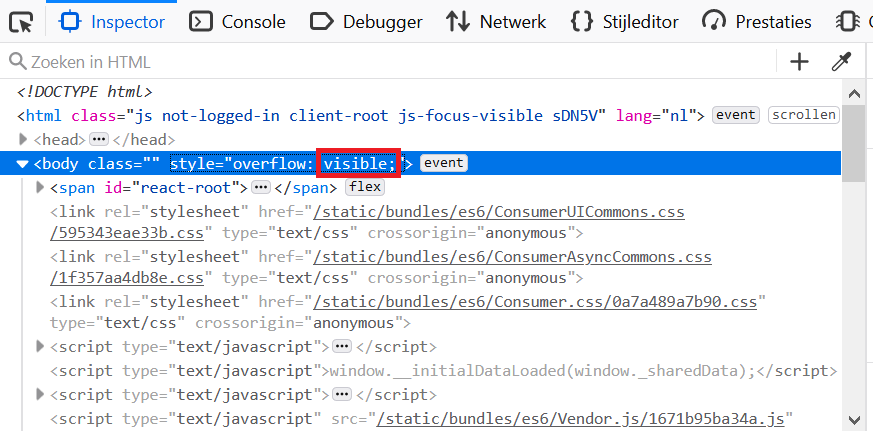Open the Netwerk panel
The width and height of the screenshot is (873, 431).
click(x=496, y=21)
